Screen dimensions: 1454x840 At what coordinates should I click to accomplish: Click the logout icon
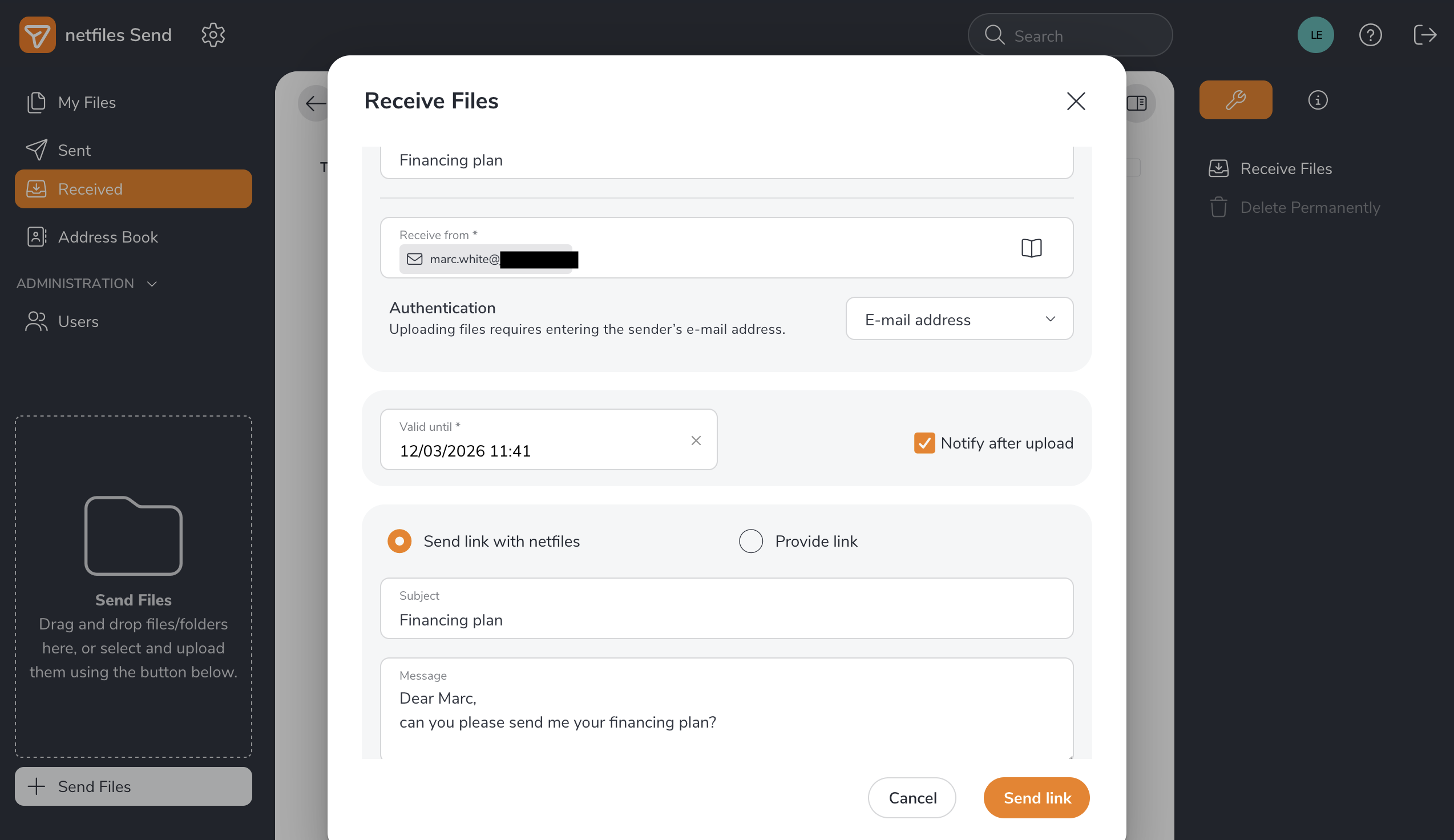click(x=1424, y=35)
